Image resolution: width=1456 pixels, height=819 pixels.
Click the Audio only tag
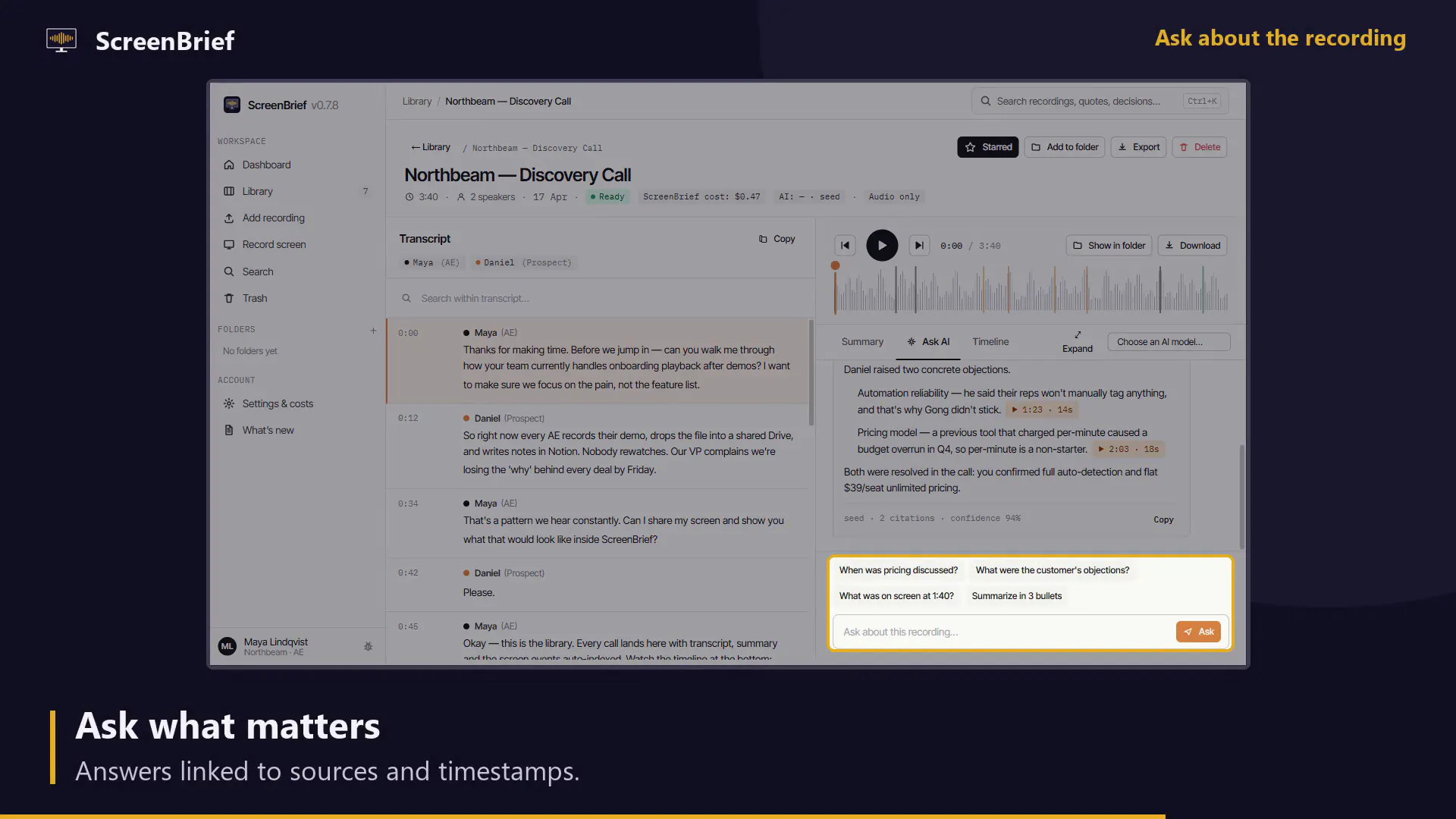(x=893, y=197)
